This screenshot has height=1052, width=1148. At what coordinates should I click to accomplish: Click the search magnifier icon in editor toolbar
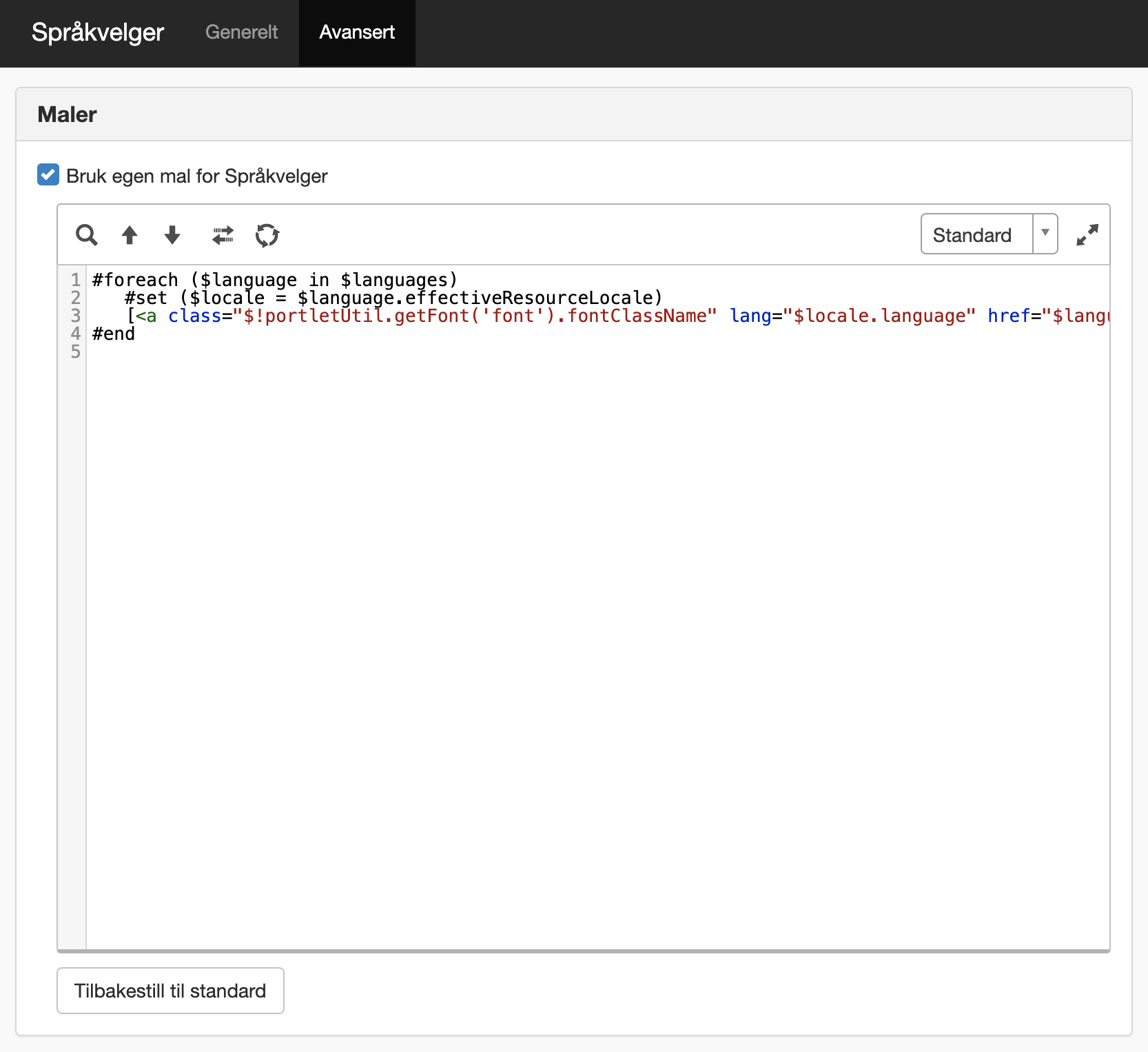pyautogui.click(x=87, y=235)
